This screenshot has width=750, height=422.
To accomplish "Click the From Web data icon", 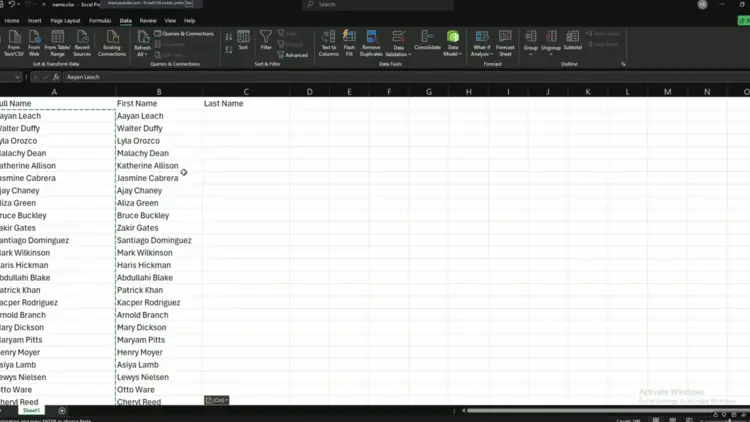I will click(x=34, y=43).
